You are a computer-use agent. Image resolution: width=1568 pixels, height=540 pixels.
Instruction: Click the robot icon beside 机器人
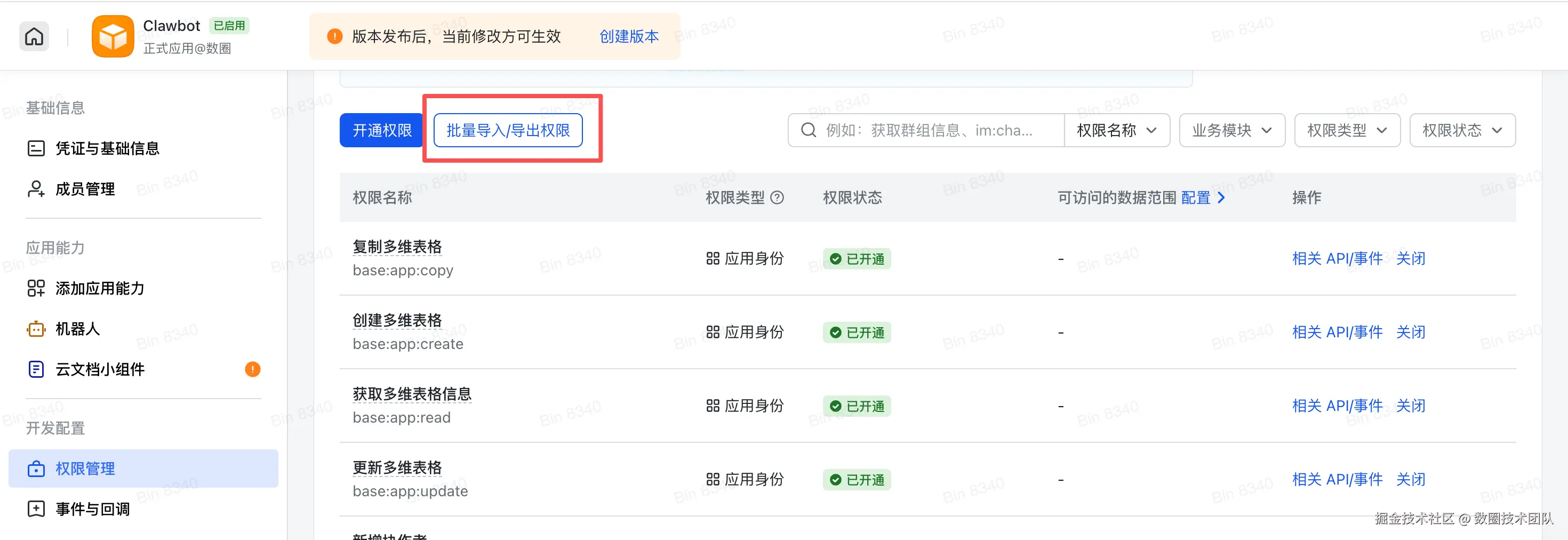pos(36,329)
